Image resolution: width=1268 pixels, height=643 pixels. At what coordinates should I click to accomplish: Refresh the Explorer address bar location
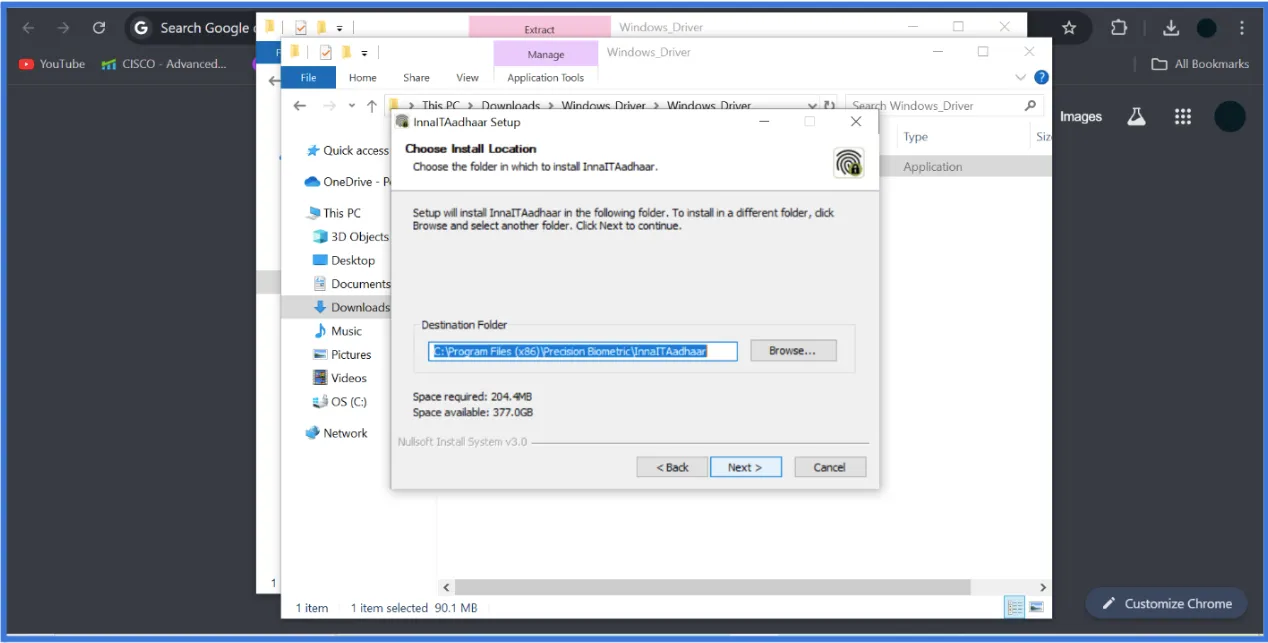point(829,106)
